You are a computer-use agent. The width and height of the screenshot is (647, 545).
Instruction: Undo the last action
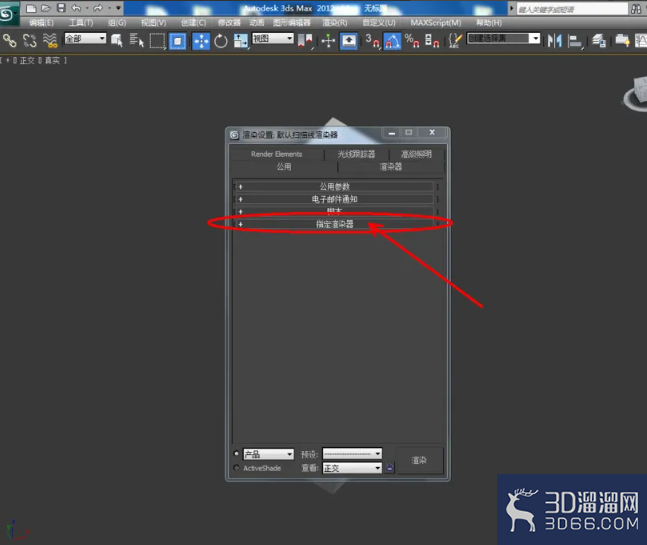[76, 8]
